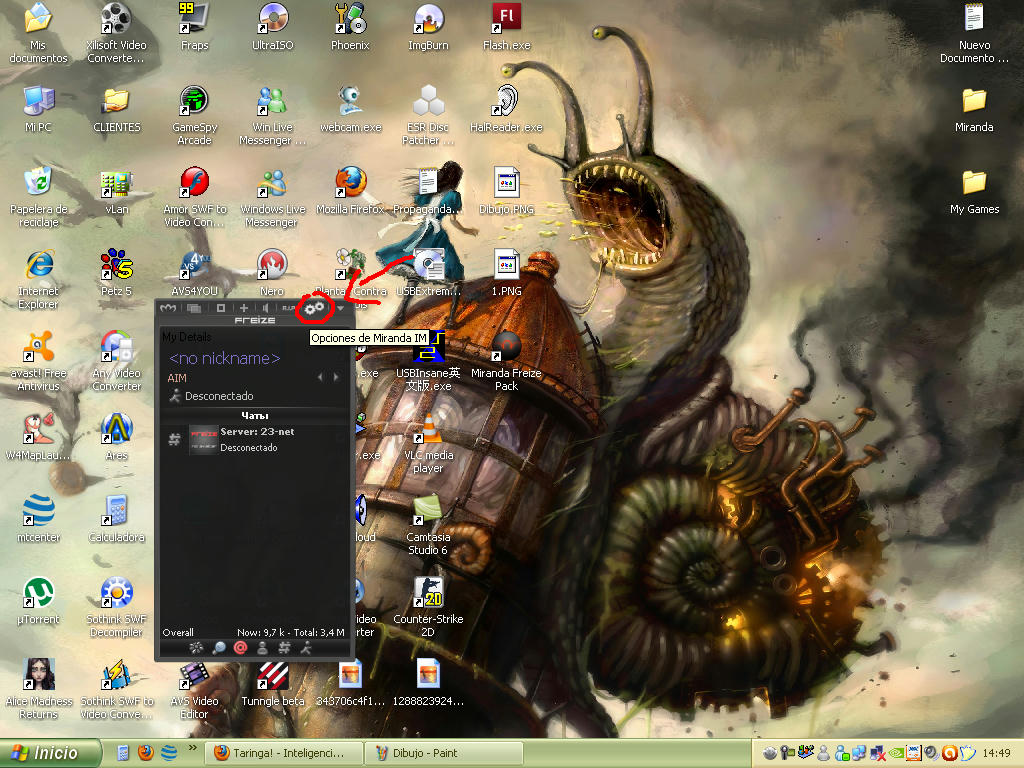This screenshot has height=768, width=1024.
Task: Click the Inicio start button
Action: click(x=51, y=753)
